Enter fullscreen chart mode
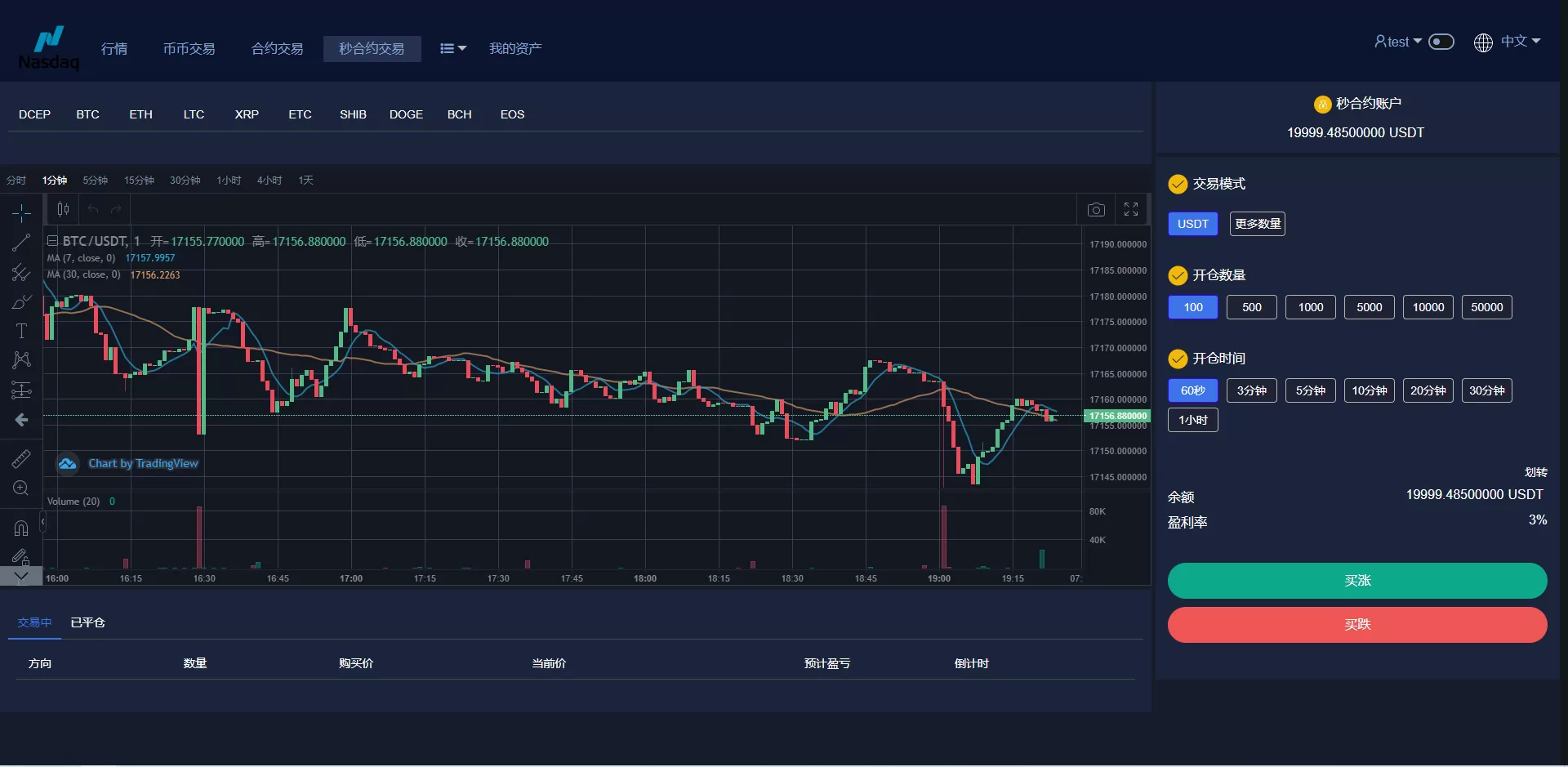This screenshot has height=767, width=1568. pyautogui.click(x=1131, y=210)
